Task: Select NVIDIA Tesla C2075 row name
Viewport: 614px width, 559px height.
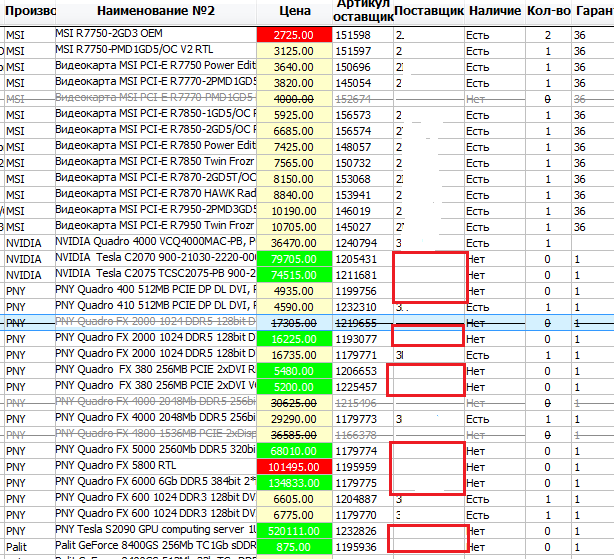Action: coord(155,274)
